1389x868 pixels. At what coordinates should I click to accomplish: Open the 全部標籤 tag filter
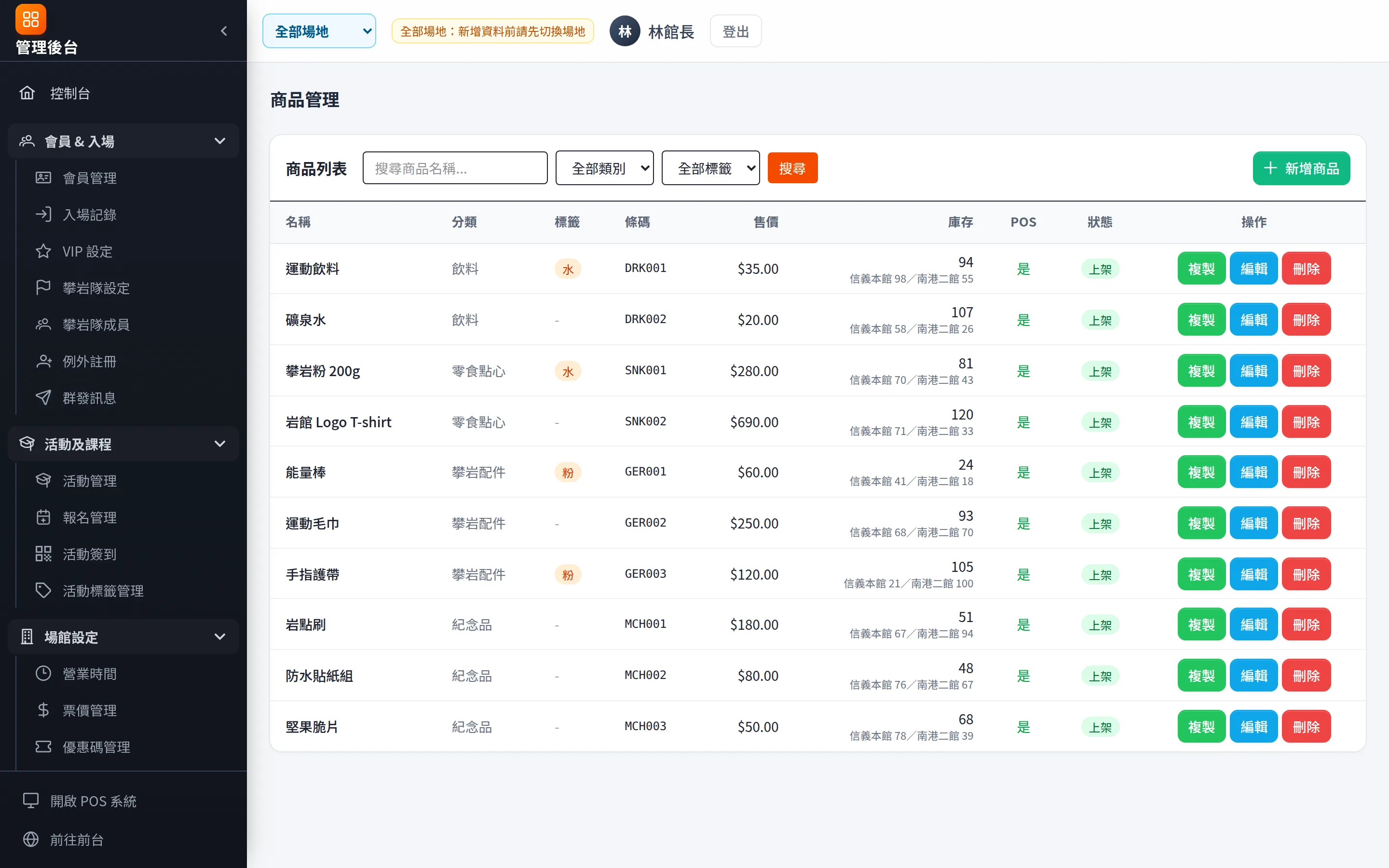click(710, 168)
